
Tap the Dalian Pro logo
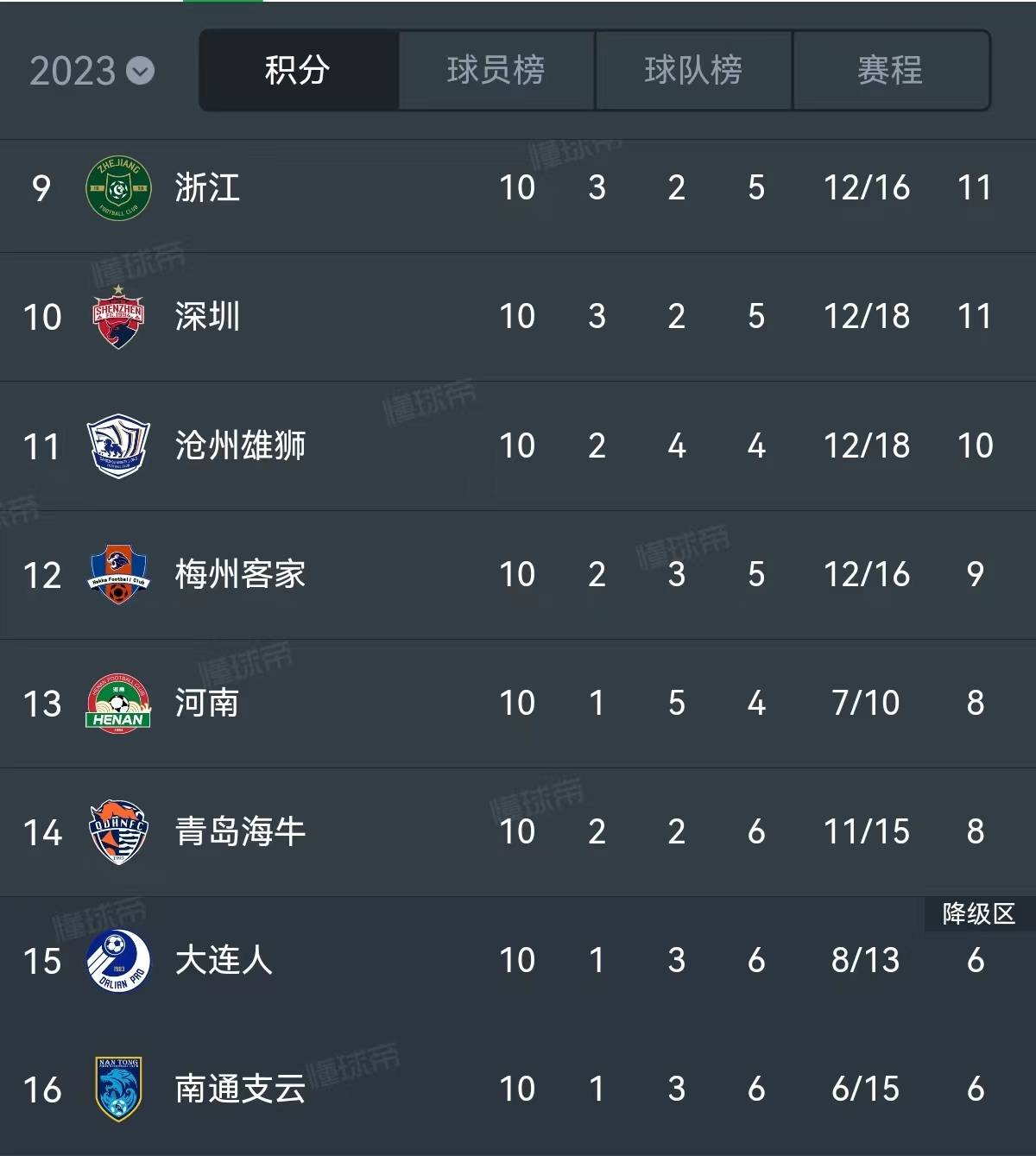[118, 961]
